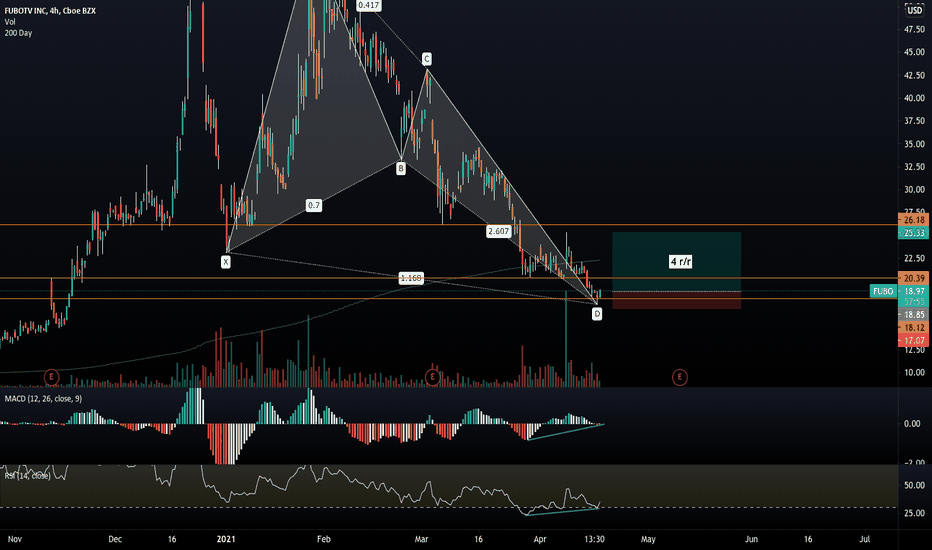Click the 0.7 ratio label

point(314,206)
